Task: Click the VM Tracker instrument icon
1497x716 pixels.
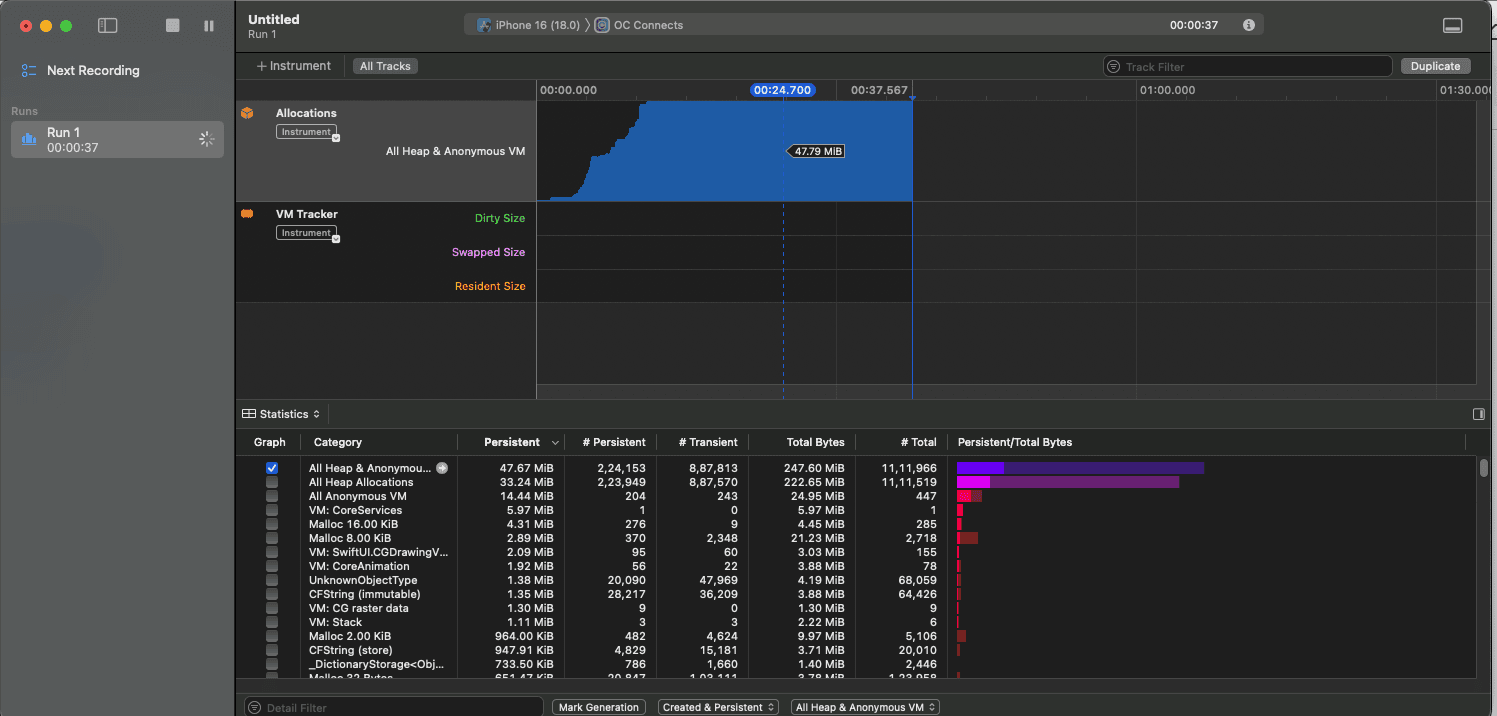Action: (x=247, y=214)
